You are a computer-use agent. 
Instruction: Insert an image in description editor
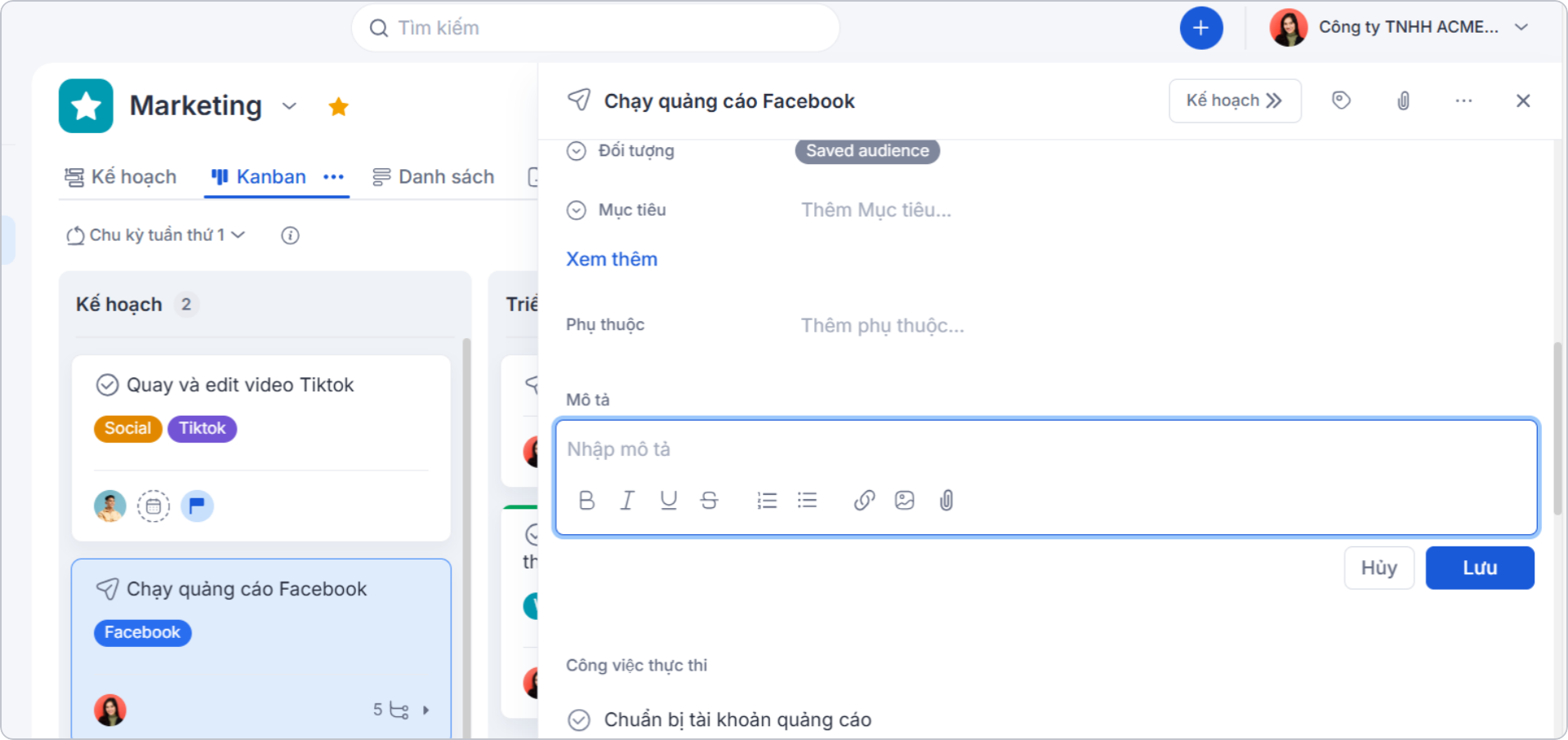[905, 500]
